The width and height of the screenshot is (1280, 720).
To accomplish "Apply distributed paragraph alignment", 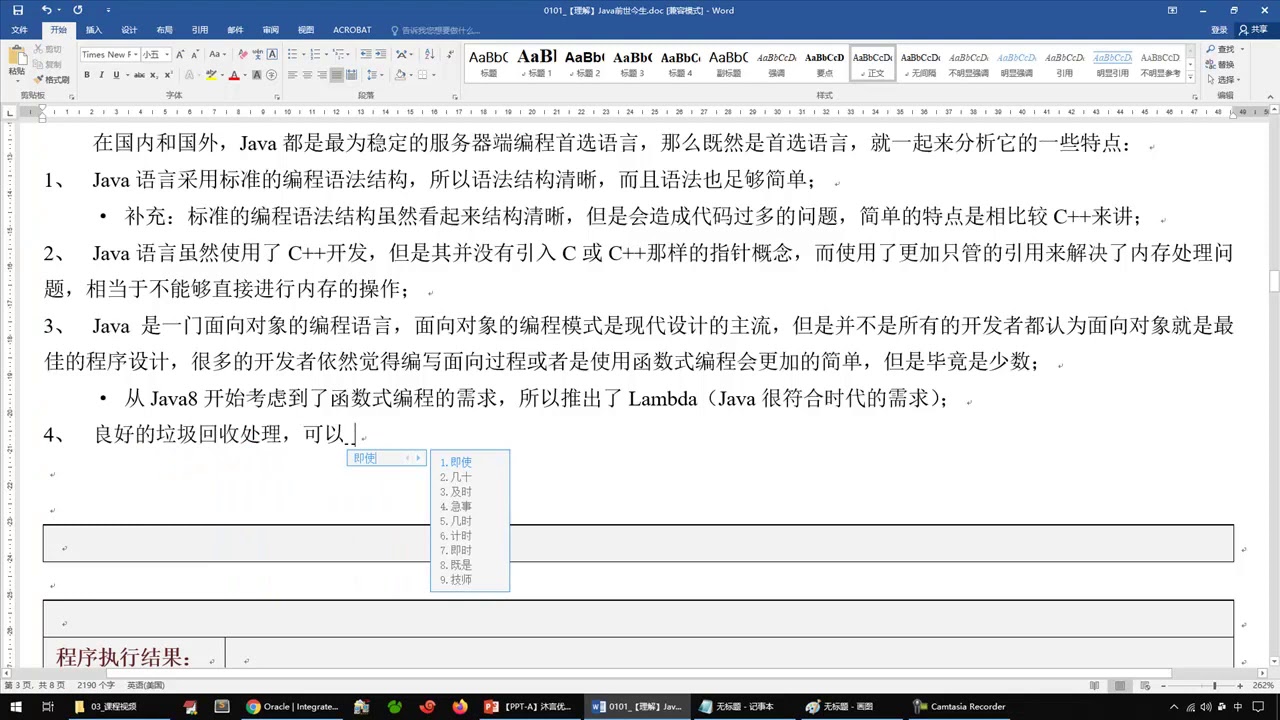I will [x=351, y=75].
